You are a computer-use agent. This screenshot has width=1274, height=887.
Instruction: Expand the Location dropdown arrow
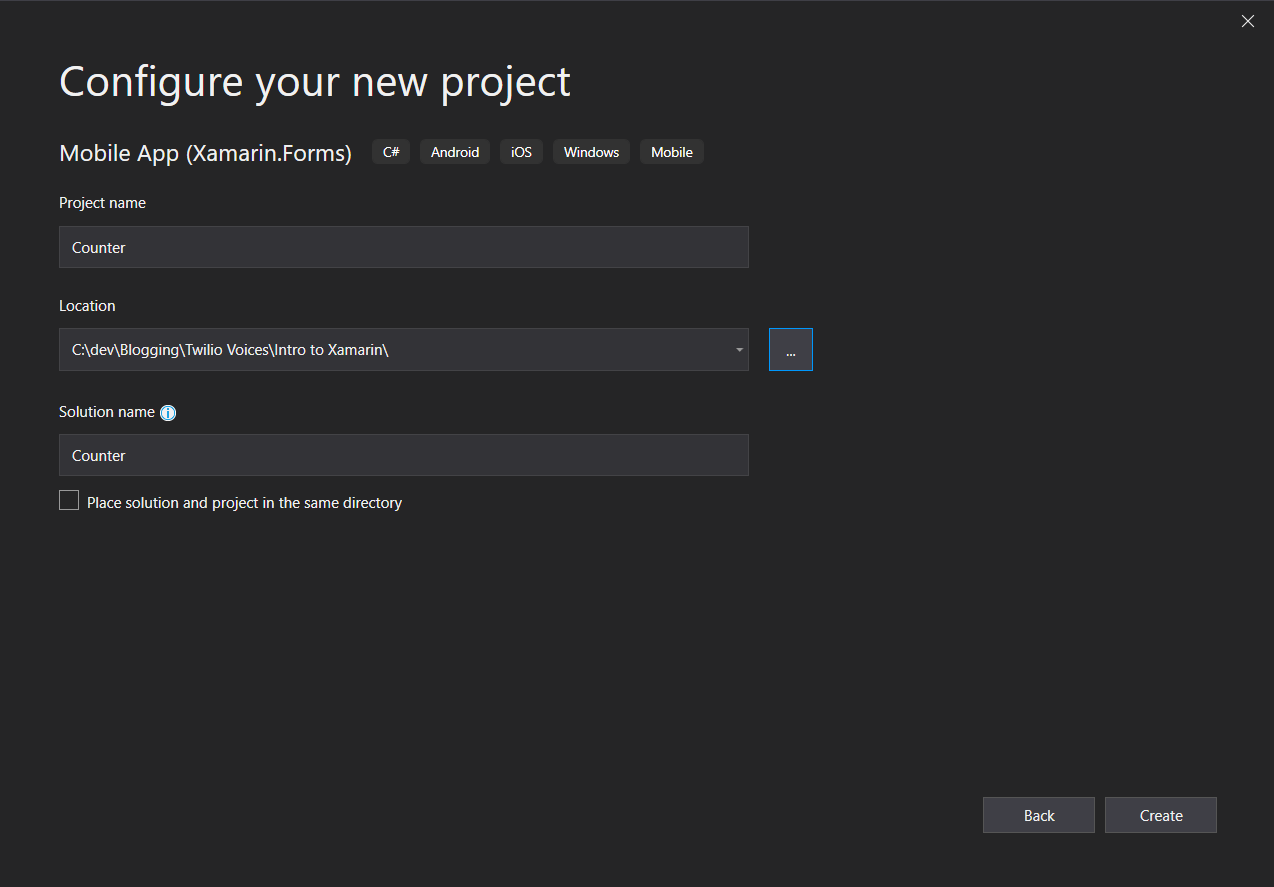[x=739, y=350]
